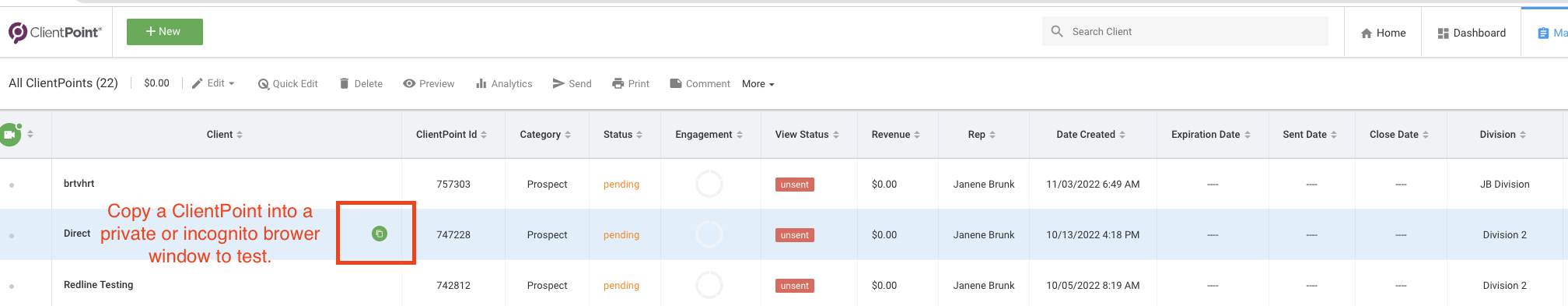Click the unsent badge in the 742812 row
The height and width of the screenshot is (306, 1568).
pyautogui.click(x=795, y=286)
